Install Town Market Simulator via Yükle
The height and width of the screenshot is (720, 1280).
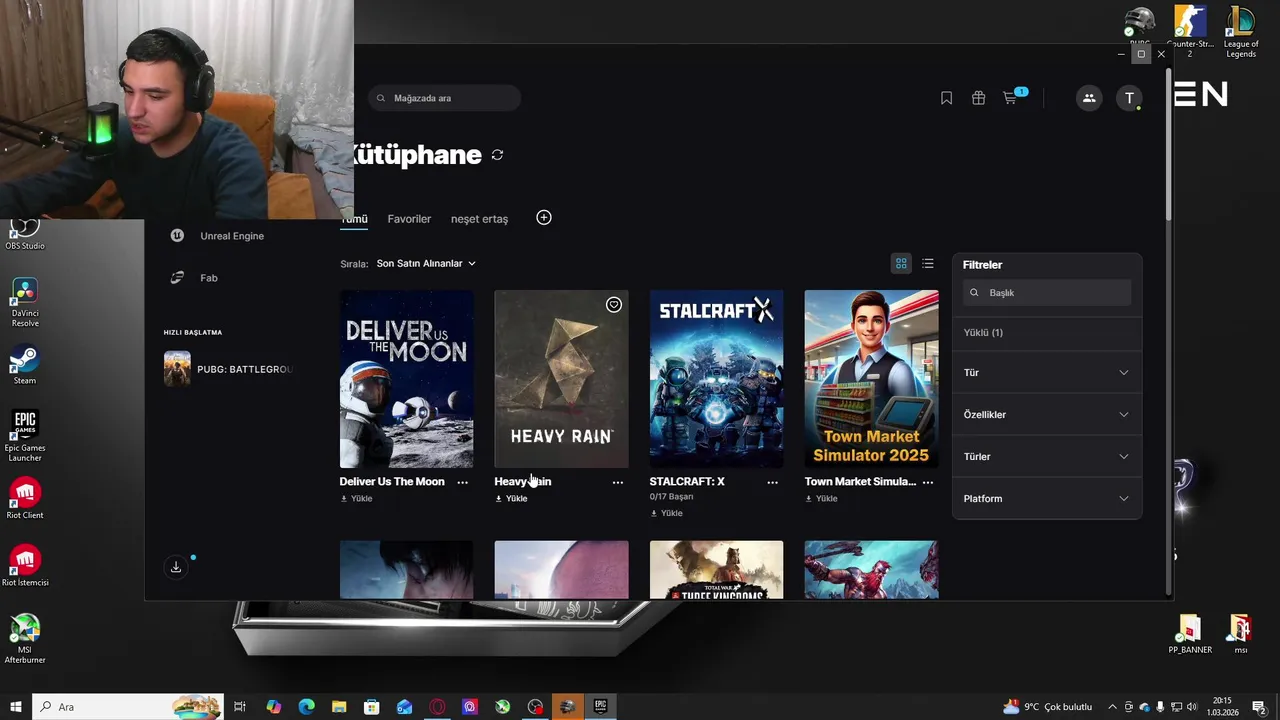click(x=821, y=499)
